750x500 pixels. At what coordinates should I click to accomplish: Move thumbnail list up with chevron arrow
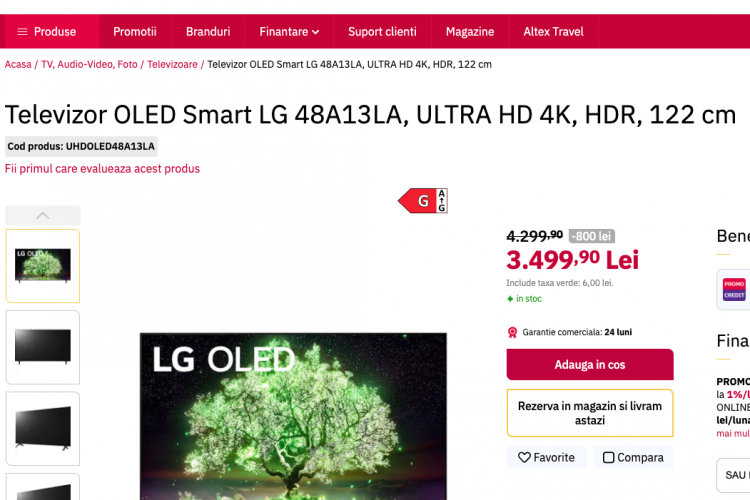(43, 215)
